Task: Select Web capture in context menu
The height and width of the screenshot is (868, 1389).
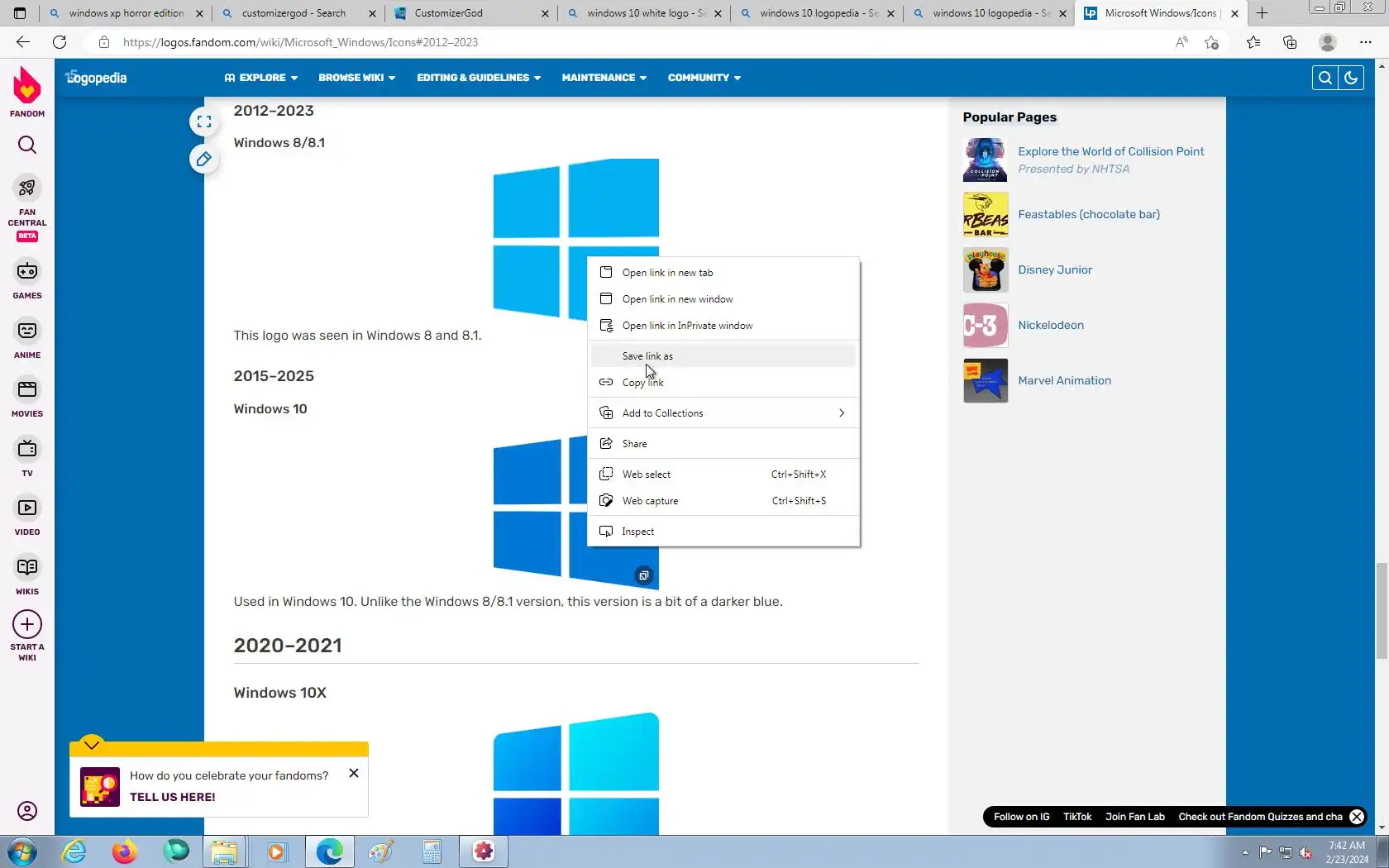Action: (723, 501)
